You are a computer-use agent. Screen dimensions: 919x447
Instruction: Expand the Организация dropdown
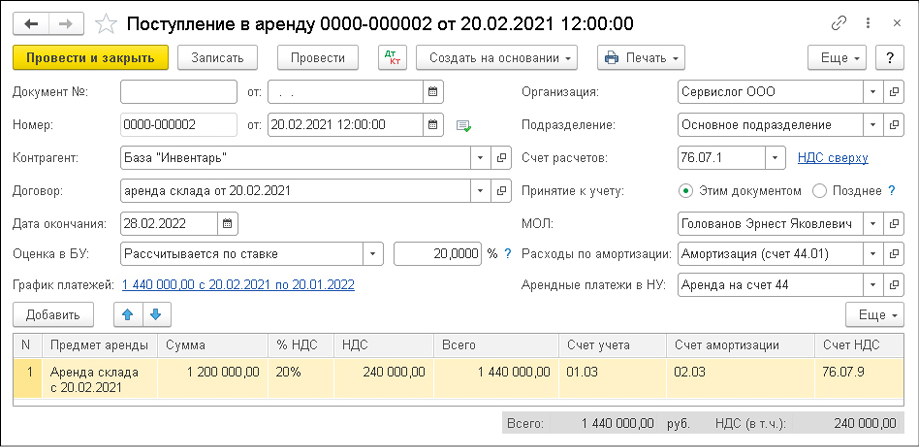(873, 91)
